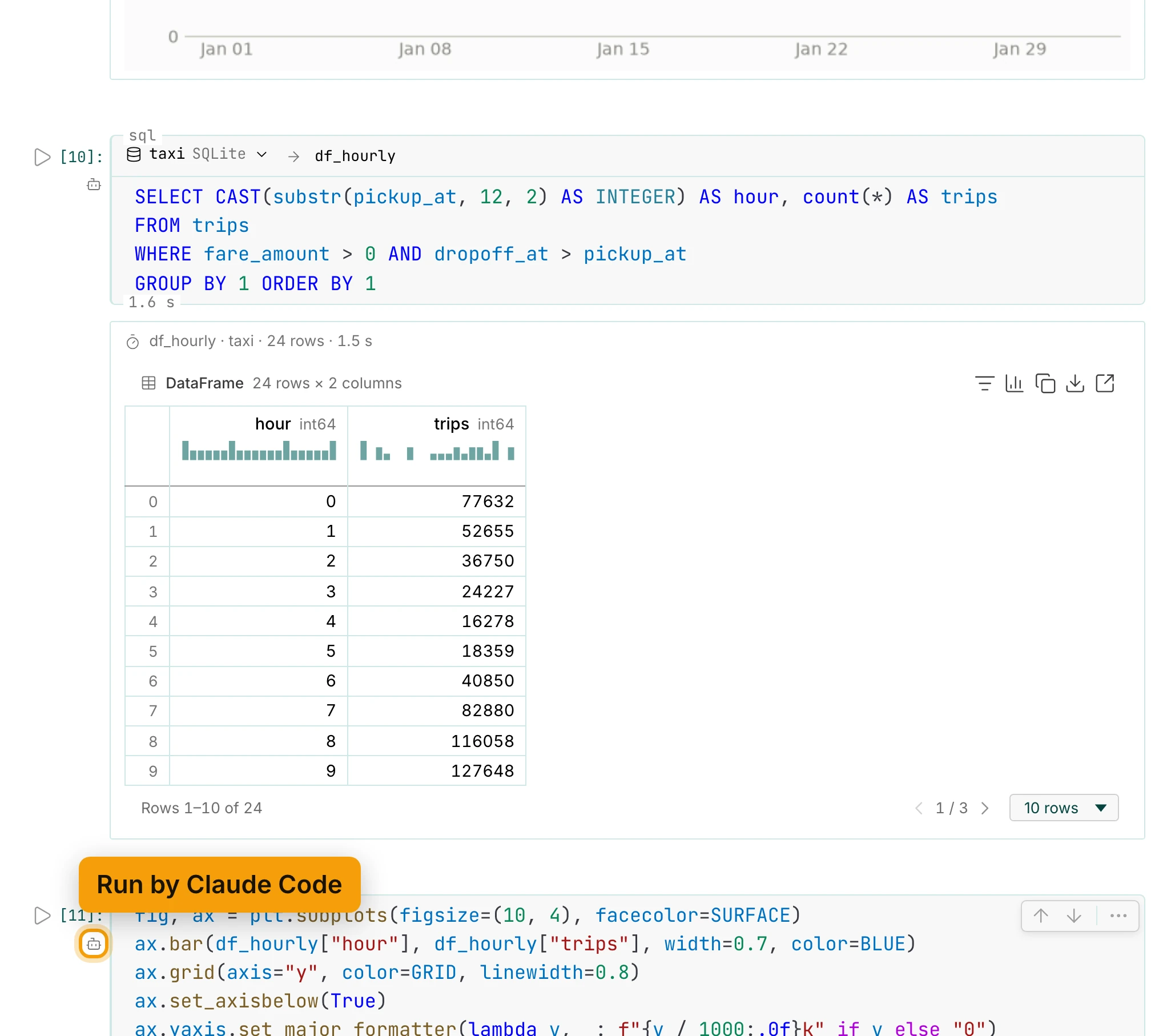This screenshot has width=1167, height=1036.
Task: Select the cell with trips value 24227
Action: pos(437,592)
